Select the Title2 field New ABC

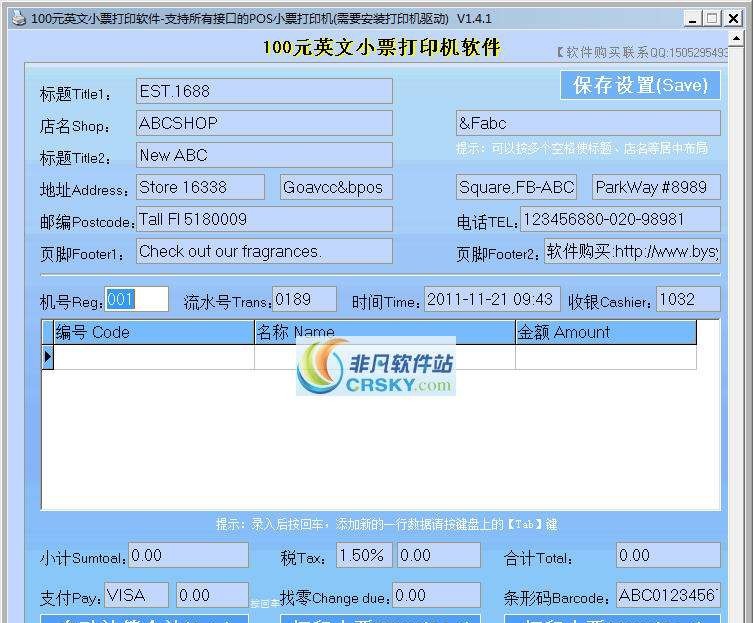(264, 155)
